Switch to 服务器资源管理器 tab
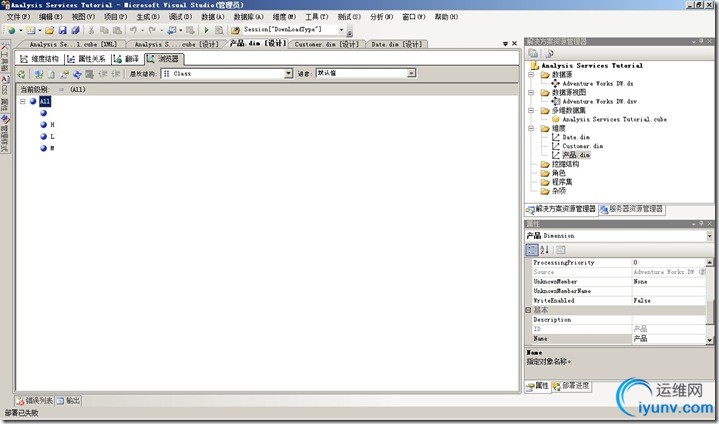Screen dimensions: 719x424 point(632,209)
